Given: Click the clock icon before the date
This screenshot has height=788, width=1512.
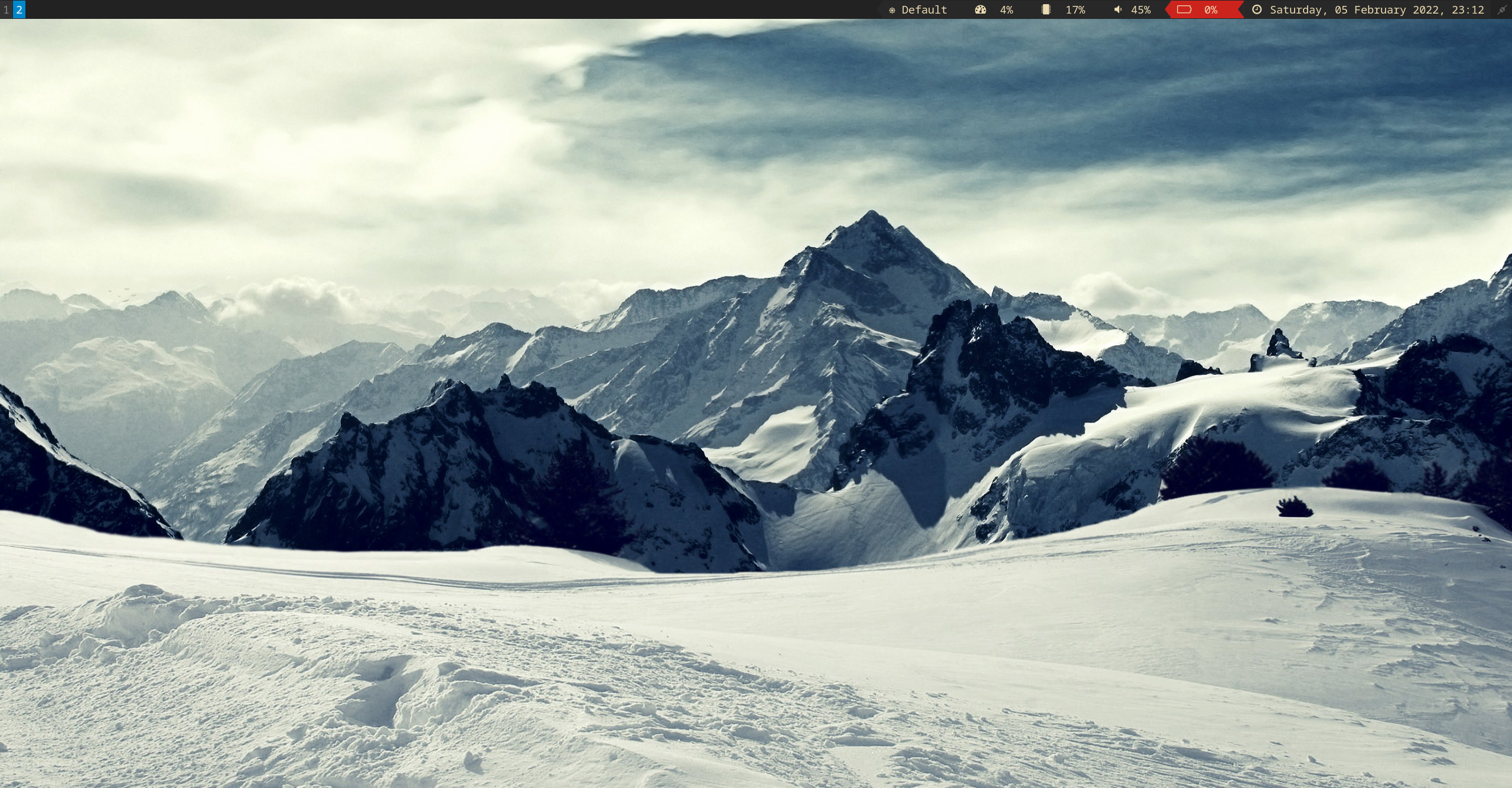Looking at the screenshot, I should [x=1257, y=10].
